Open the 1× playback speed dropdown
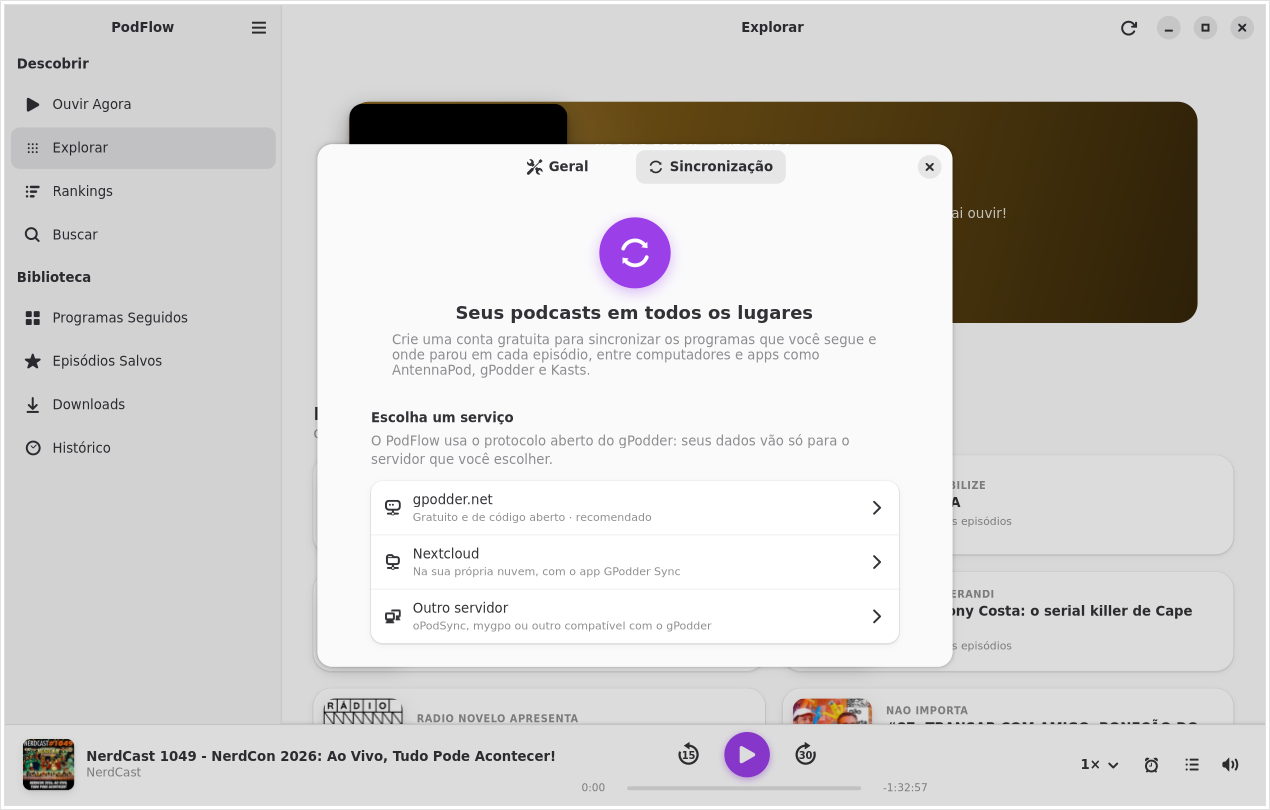This screenshot has height=810, width=1270. coord(1099,765)
